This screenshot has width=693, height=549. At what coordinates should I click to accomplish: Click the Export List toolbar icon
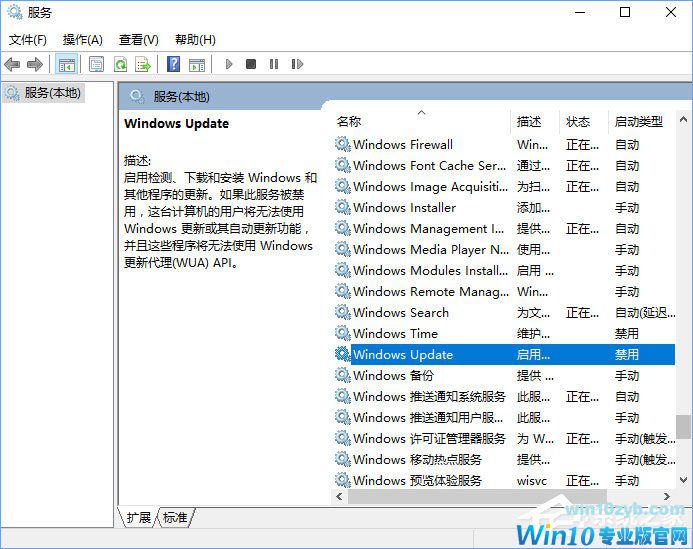(x=143, y=65)
